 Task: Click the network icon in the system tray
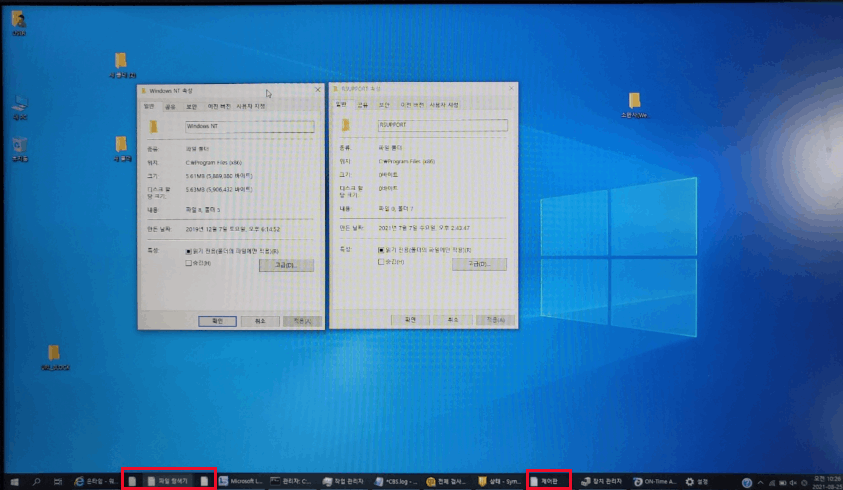click(x=772, y=483)
